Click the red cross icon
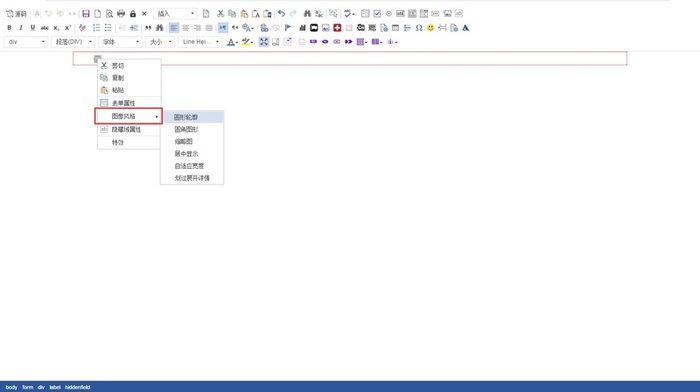This screenshot has width=700, height=392. pyautogui.click(x=337, y=28)
